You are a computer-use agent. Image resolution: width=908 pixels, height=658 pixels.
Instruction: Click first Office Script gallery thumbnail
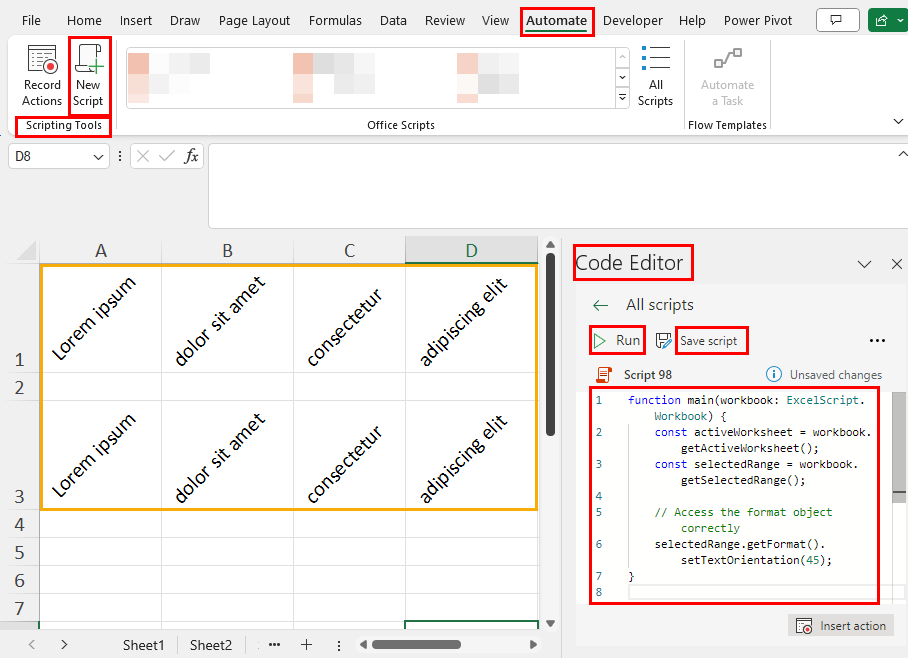click(169, 78)
